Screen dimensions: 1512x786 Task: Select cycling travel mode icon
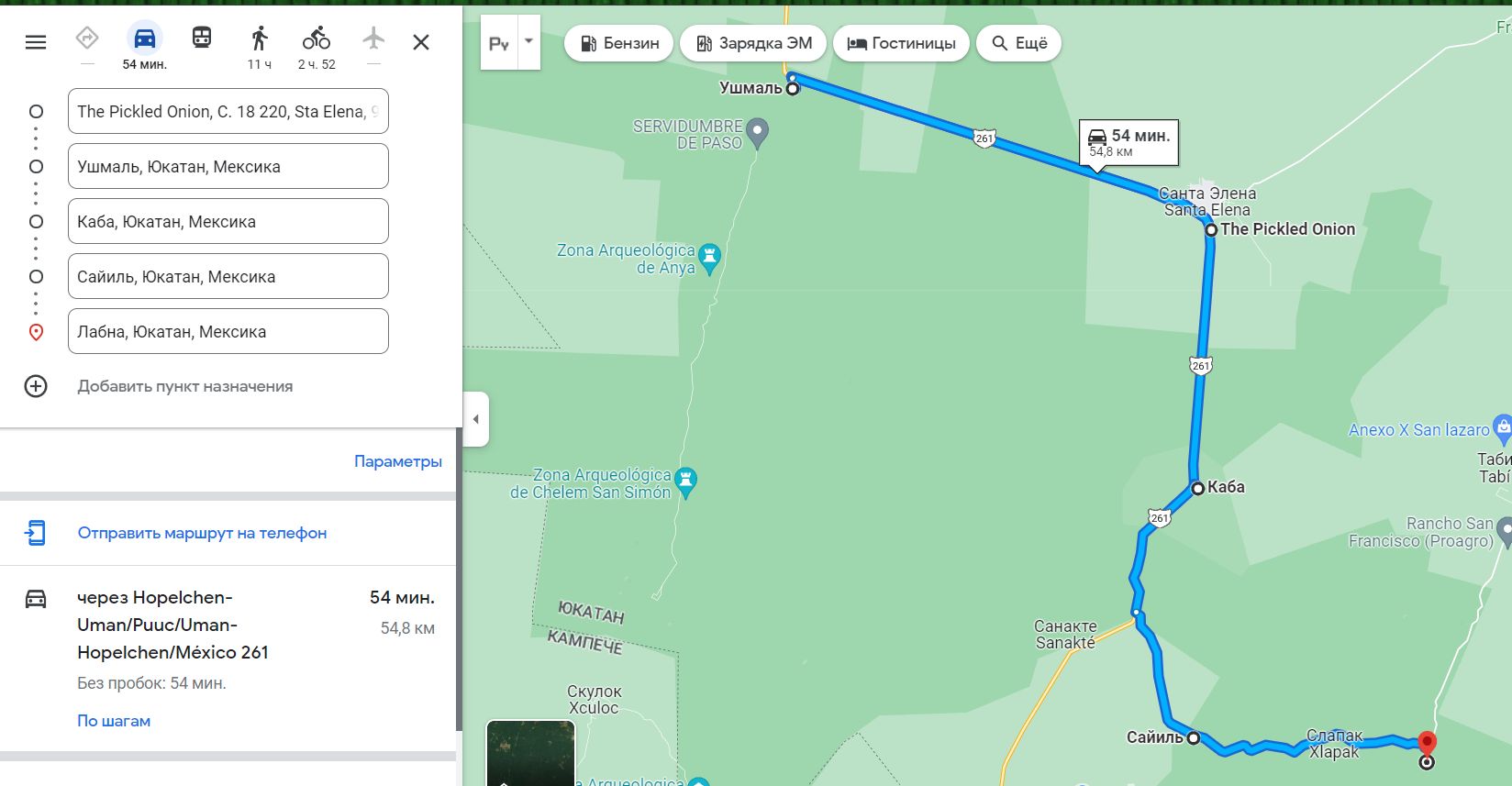[x=317, y=38]
